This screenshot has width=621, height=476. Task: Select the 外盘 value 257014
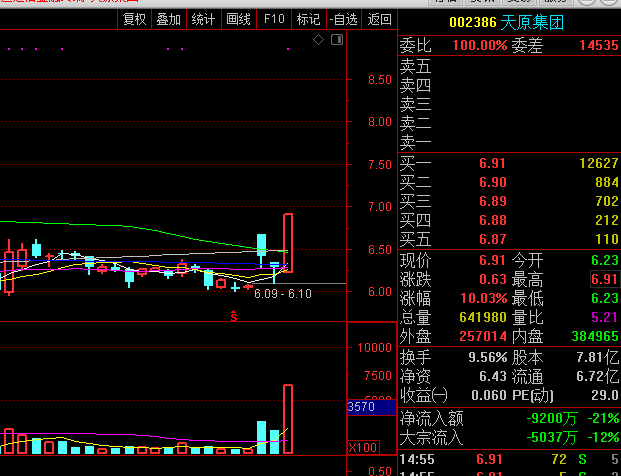[x=483, y=336]
